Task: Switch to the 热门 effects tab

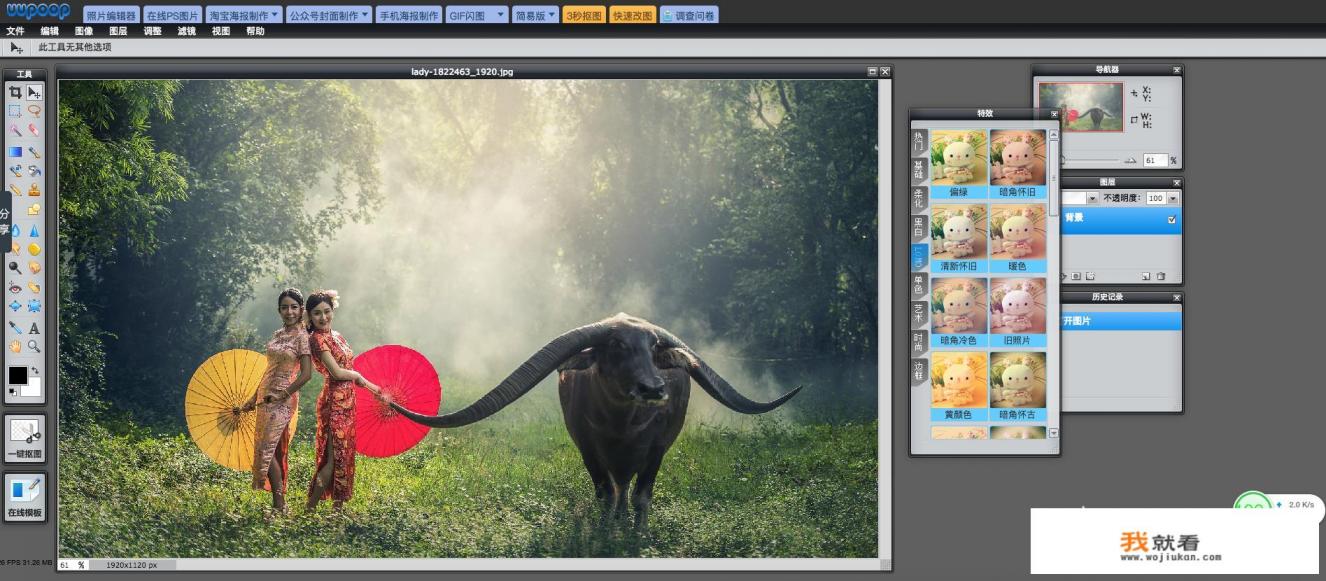Action: click(x=919, y=142)
